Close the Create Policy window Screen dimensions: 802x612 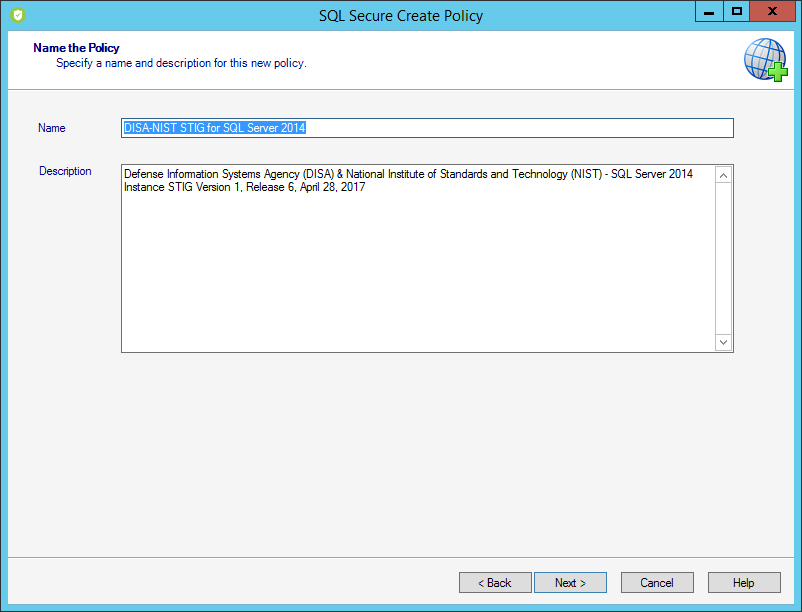772,12
